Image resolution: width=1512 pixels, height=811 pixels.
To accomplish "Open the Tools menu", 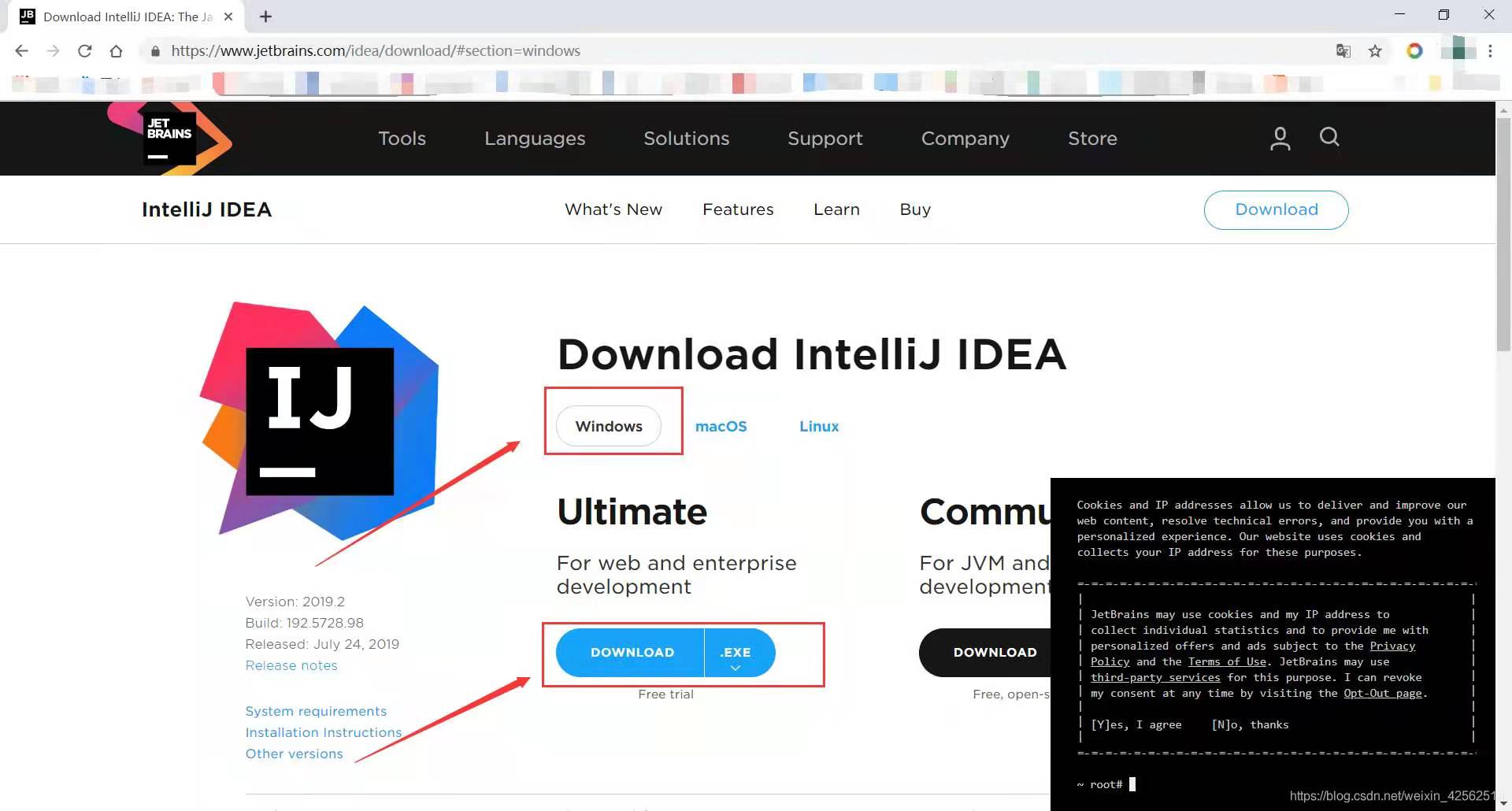I will pos(402,139).
